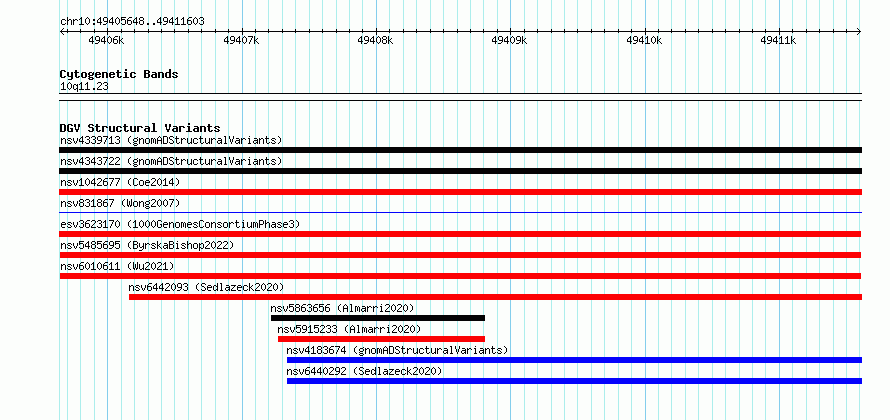
Task: Open variant label nsv6010611 (Wu2021)
Action: pos(117,266)
